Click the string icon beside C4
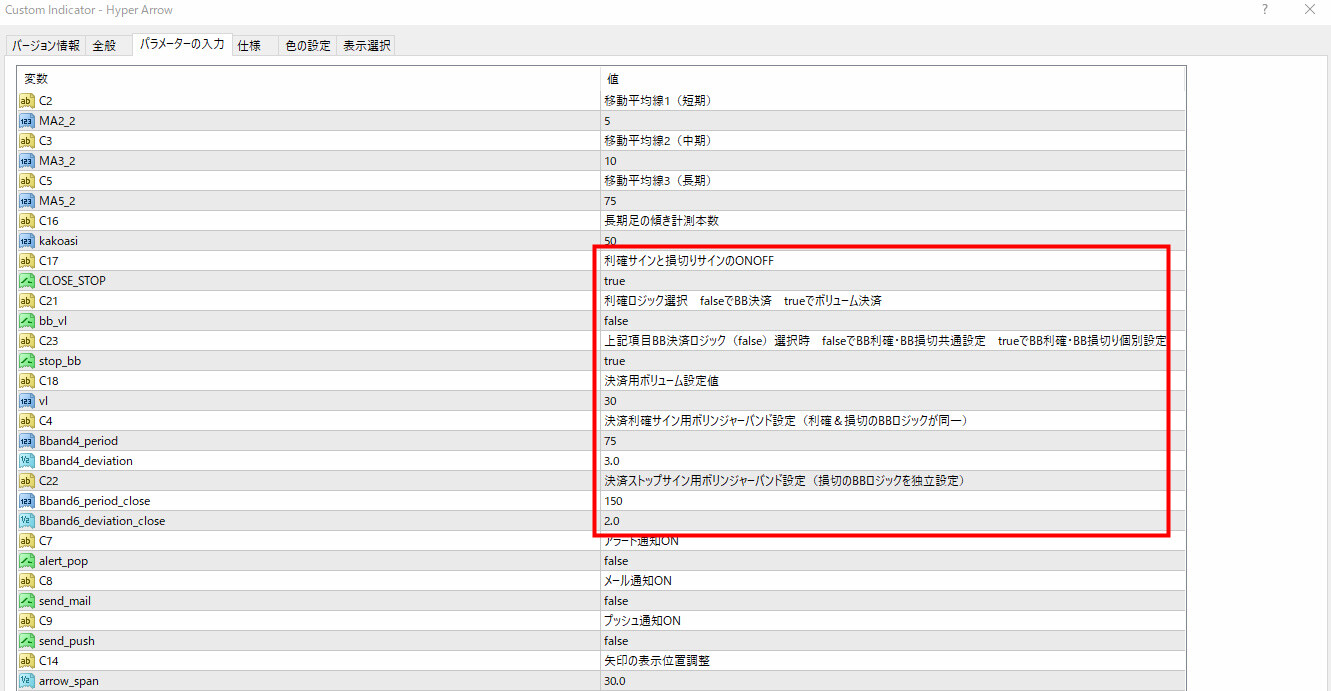Viewport: 1331px width, 691px height. pos(27,420)
